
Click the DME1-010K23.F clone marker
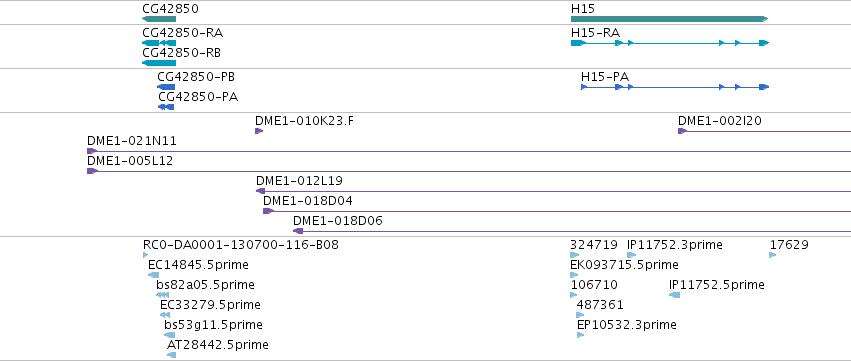point(259,131)
